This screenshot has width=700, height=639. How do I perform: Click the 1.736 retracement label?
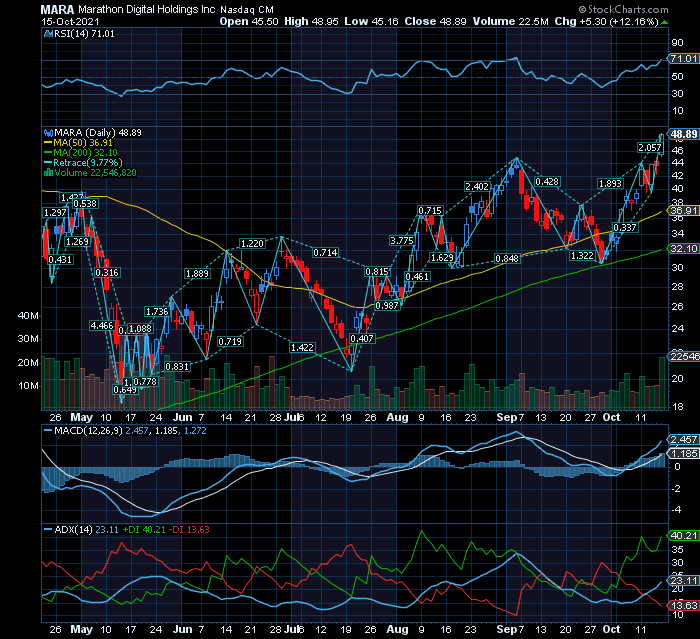tap(157, 312)
